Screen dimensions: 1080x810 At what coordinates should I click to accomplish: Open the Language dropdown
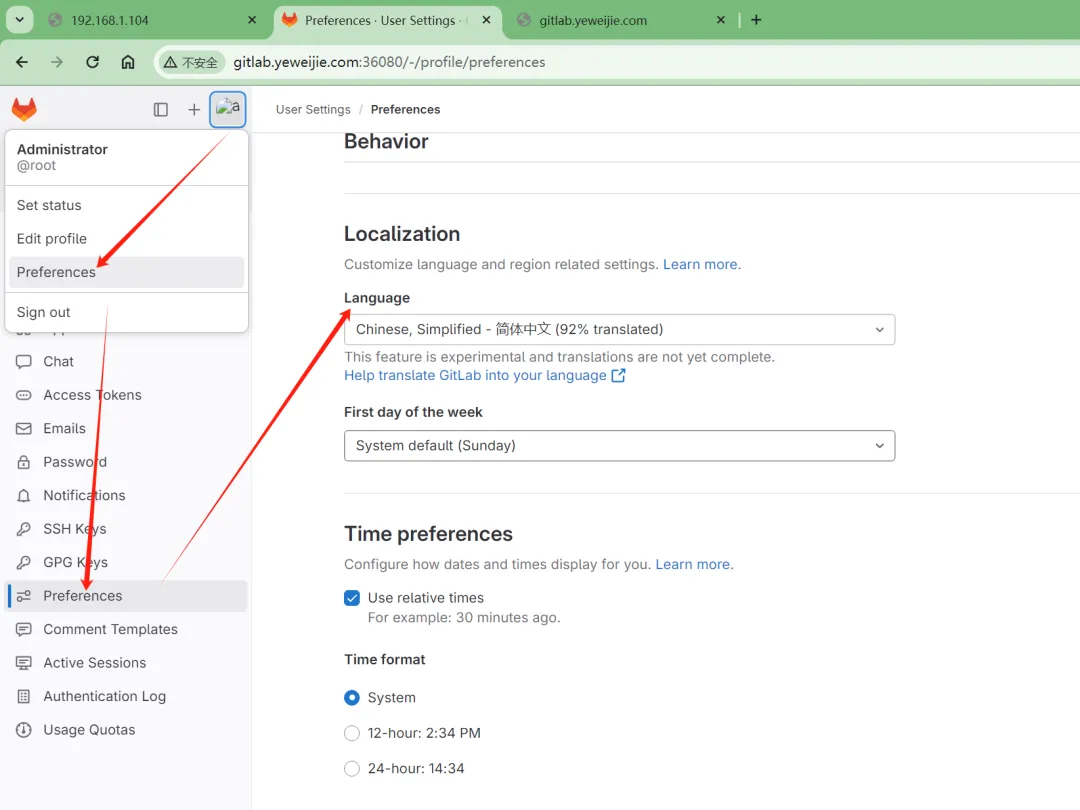tap(619, 330)
